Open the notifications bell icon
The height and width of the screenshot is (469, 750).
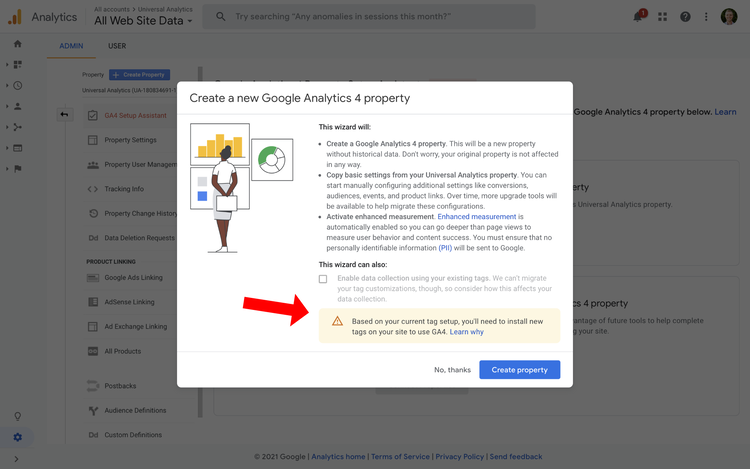[639, 16]
